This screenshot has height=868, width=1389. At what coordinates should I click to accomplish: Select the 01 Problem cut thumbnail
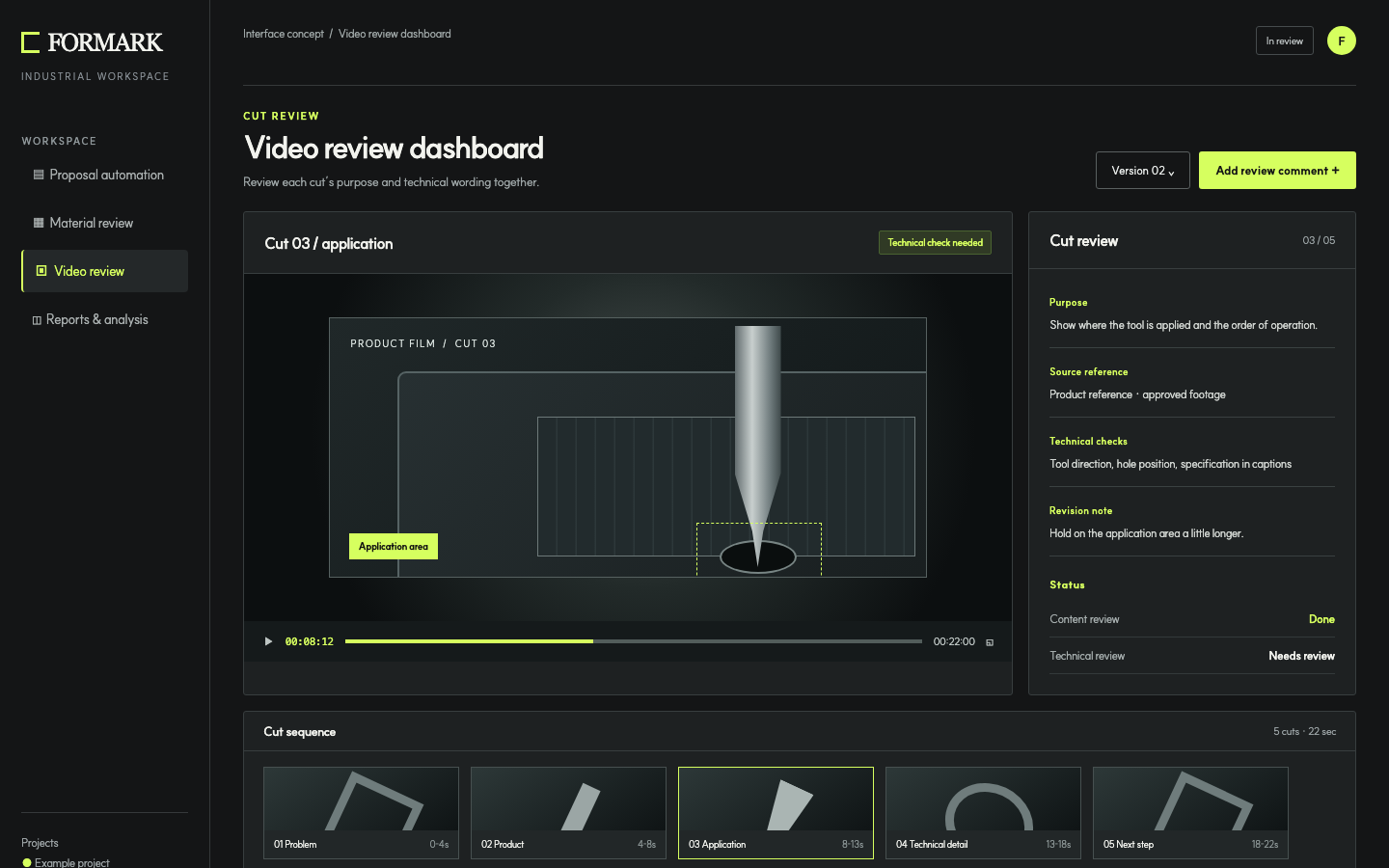[x=361, y=812]
